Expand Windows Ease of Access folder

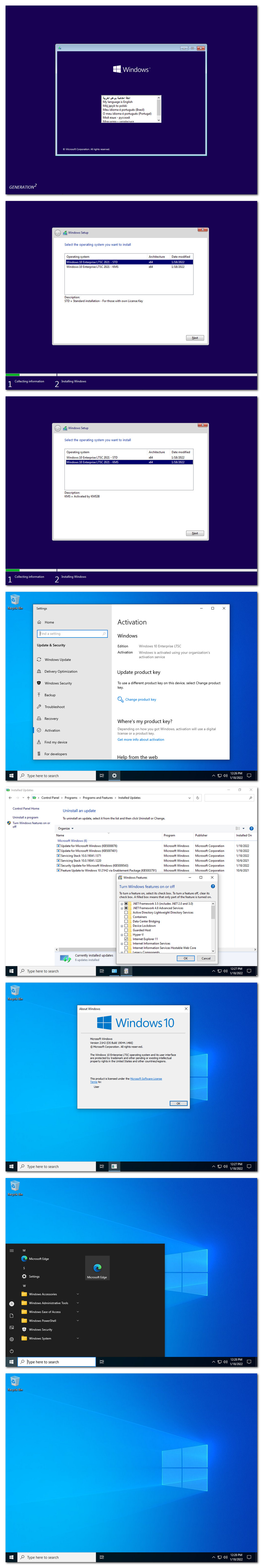coord(50,1312)
